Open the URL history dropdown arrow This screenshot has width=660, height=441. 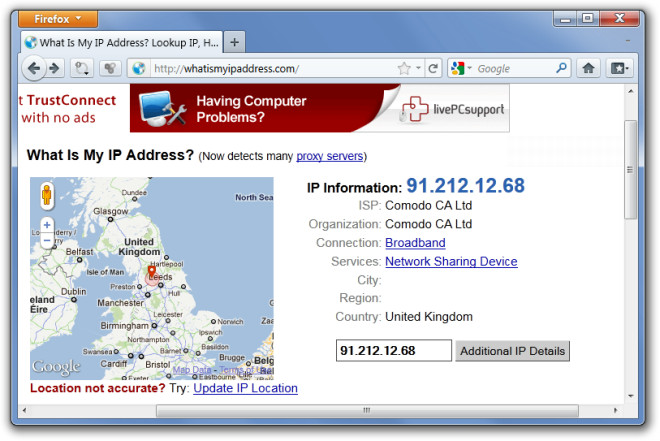(418, 68)
